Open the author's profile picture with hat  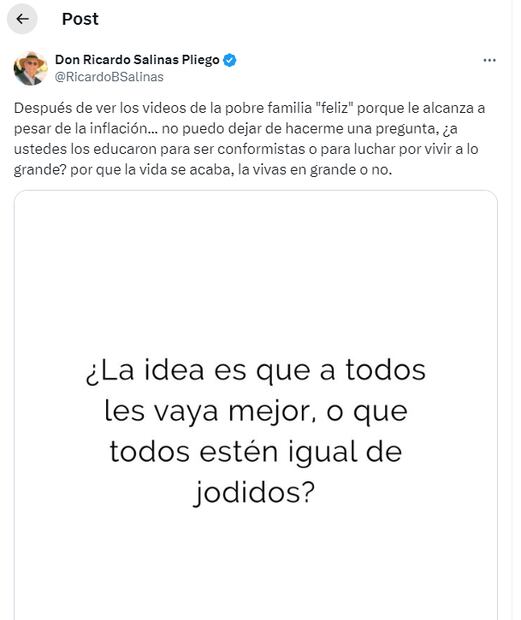pos(30,68)
